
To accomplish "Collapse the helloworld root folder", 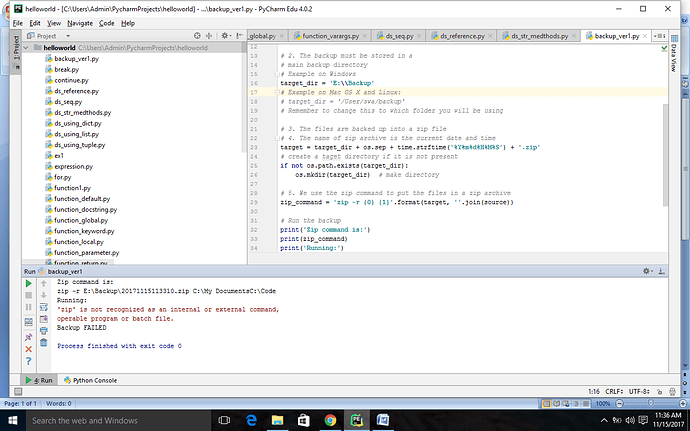I will tap(28, 47).
